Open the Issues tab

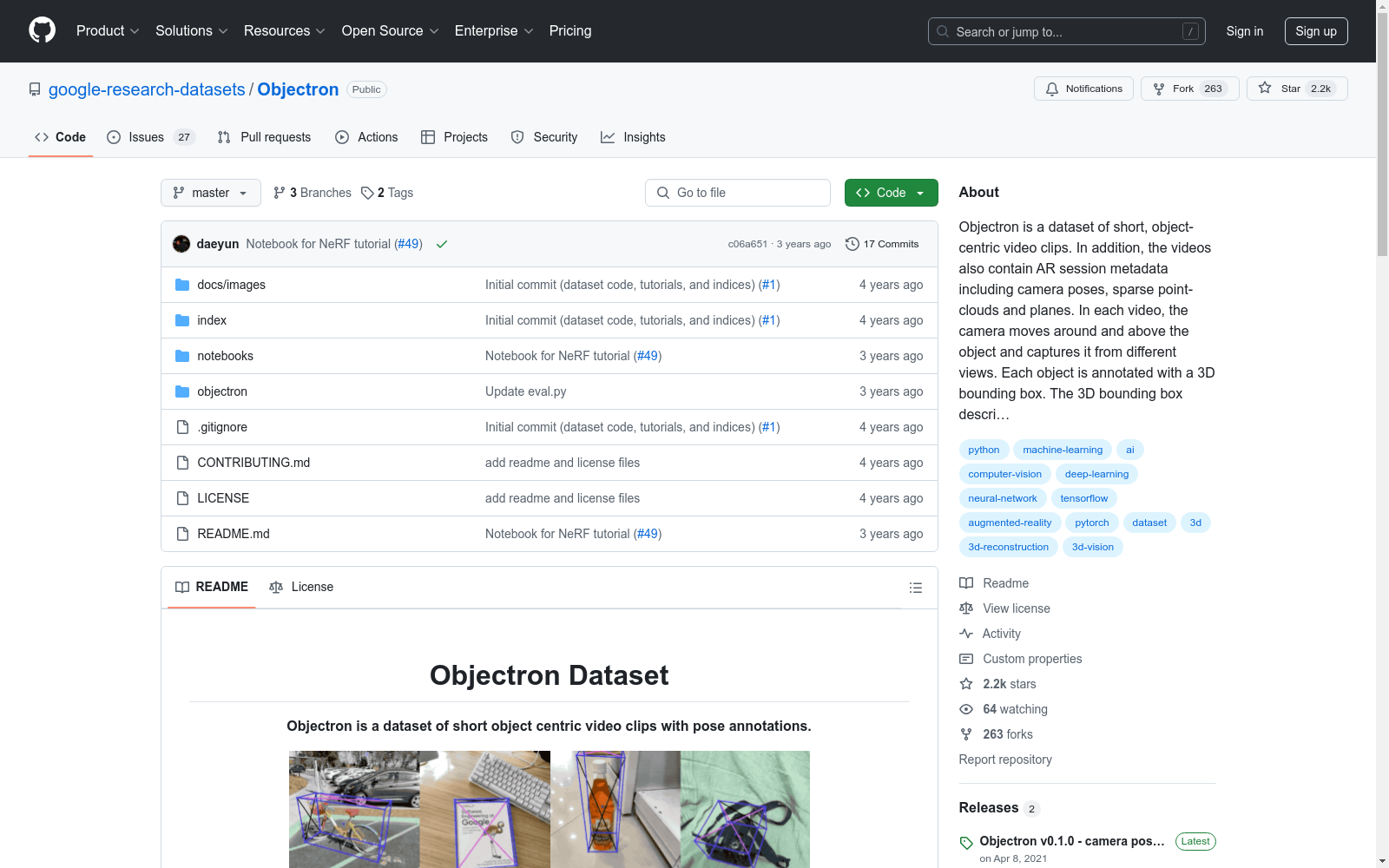[151, 137]
